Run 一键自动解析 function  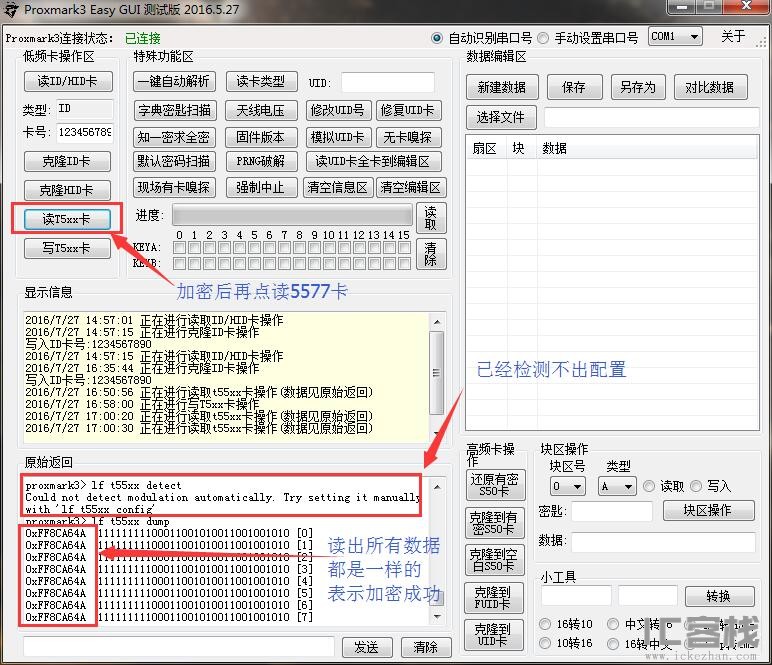coord(174,81)
